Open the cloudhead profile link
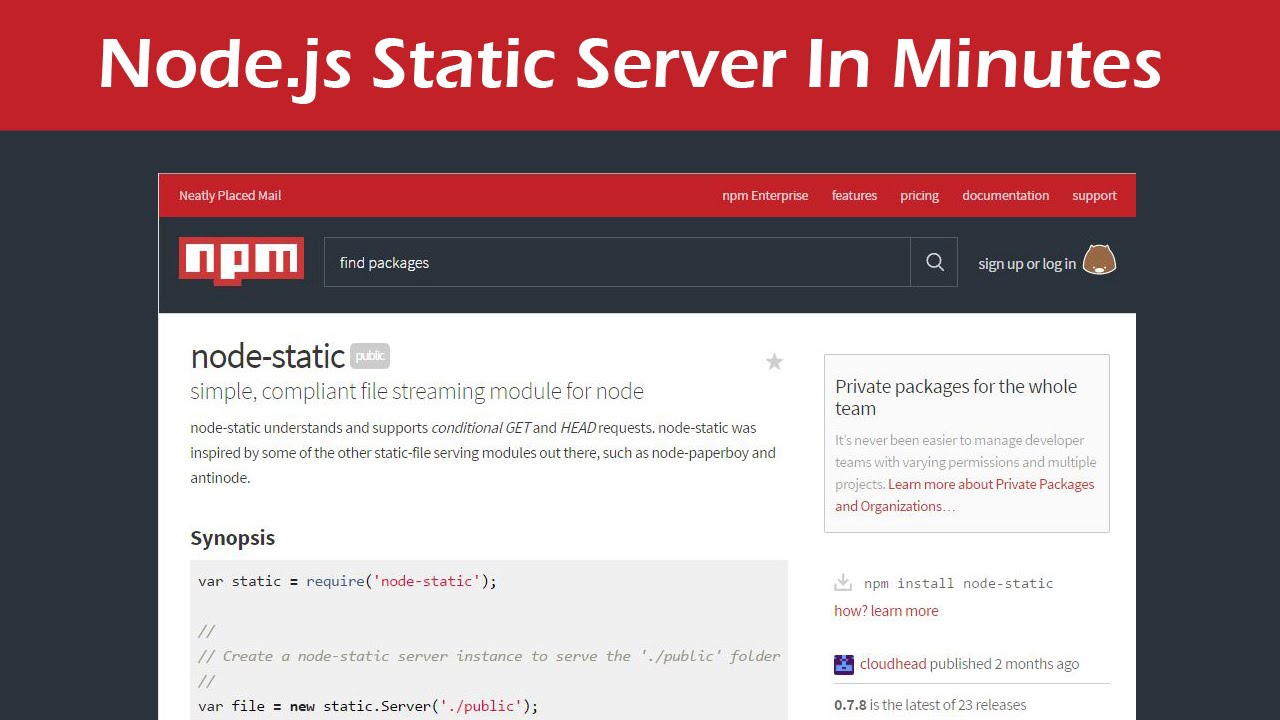Image resolution: width=1280 pixels, height=720 pixels. 893,664
